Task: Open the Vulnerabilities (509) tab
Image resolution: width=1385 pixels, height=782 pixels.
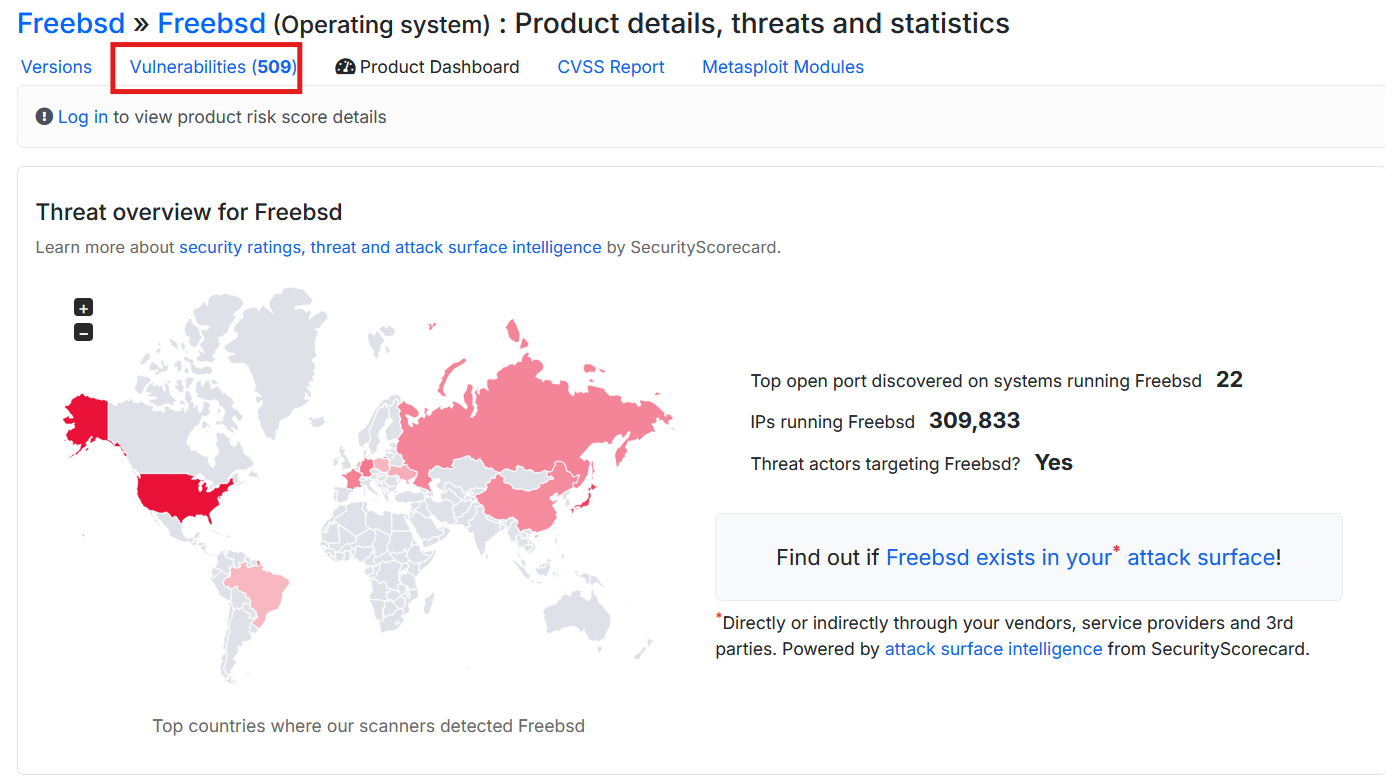Action: click(x=213, y=67)
